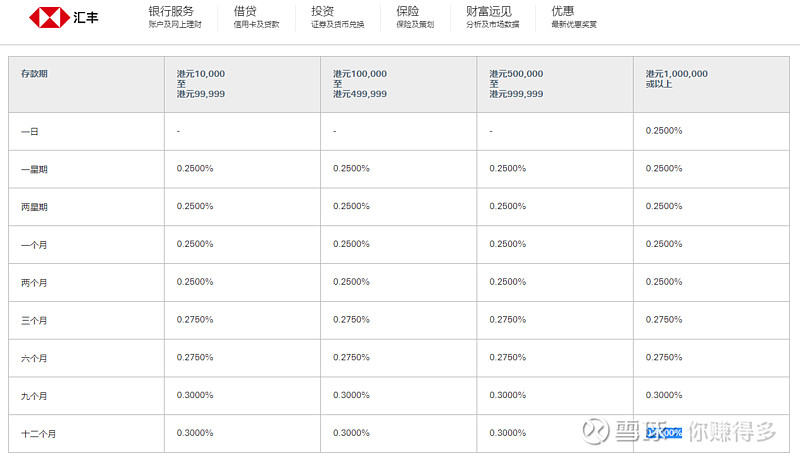Click the 九个月 deposit period row label
The width and height of the screenshot is (800, 456).
pos(34,396)
